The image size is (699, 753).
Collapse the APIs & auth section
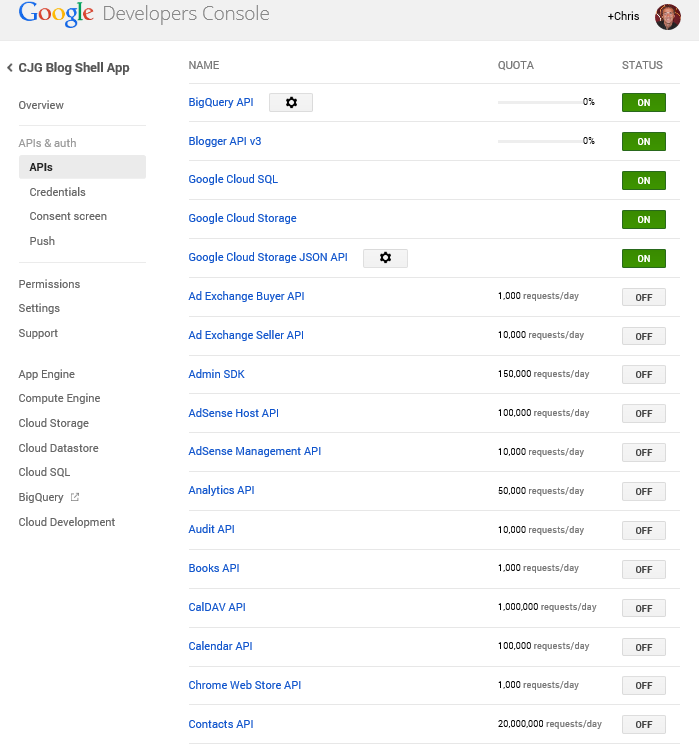tap(47, 143)
